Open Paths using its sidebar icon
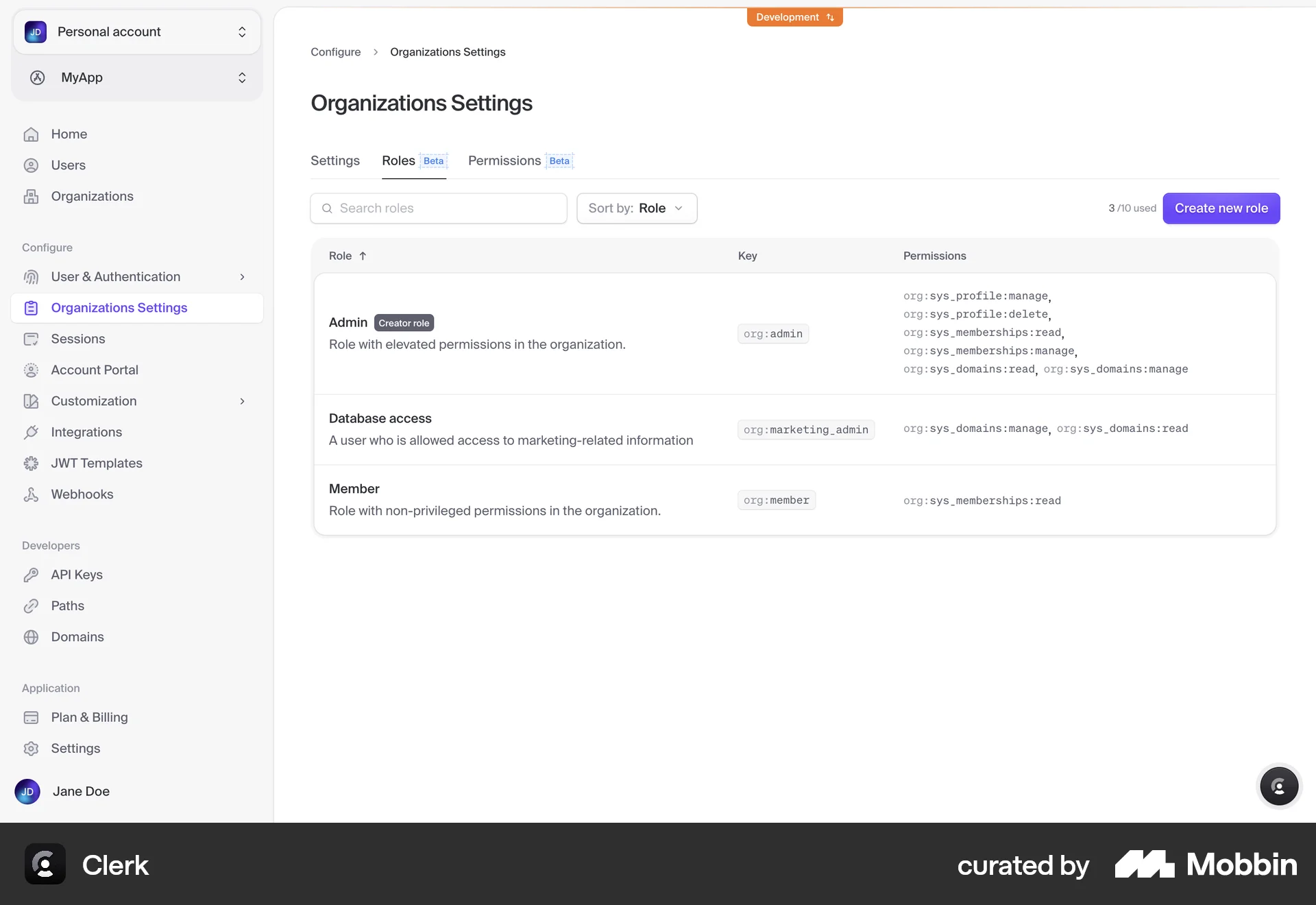 [x=32, y=605]
